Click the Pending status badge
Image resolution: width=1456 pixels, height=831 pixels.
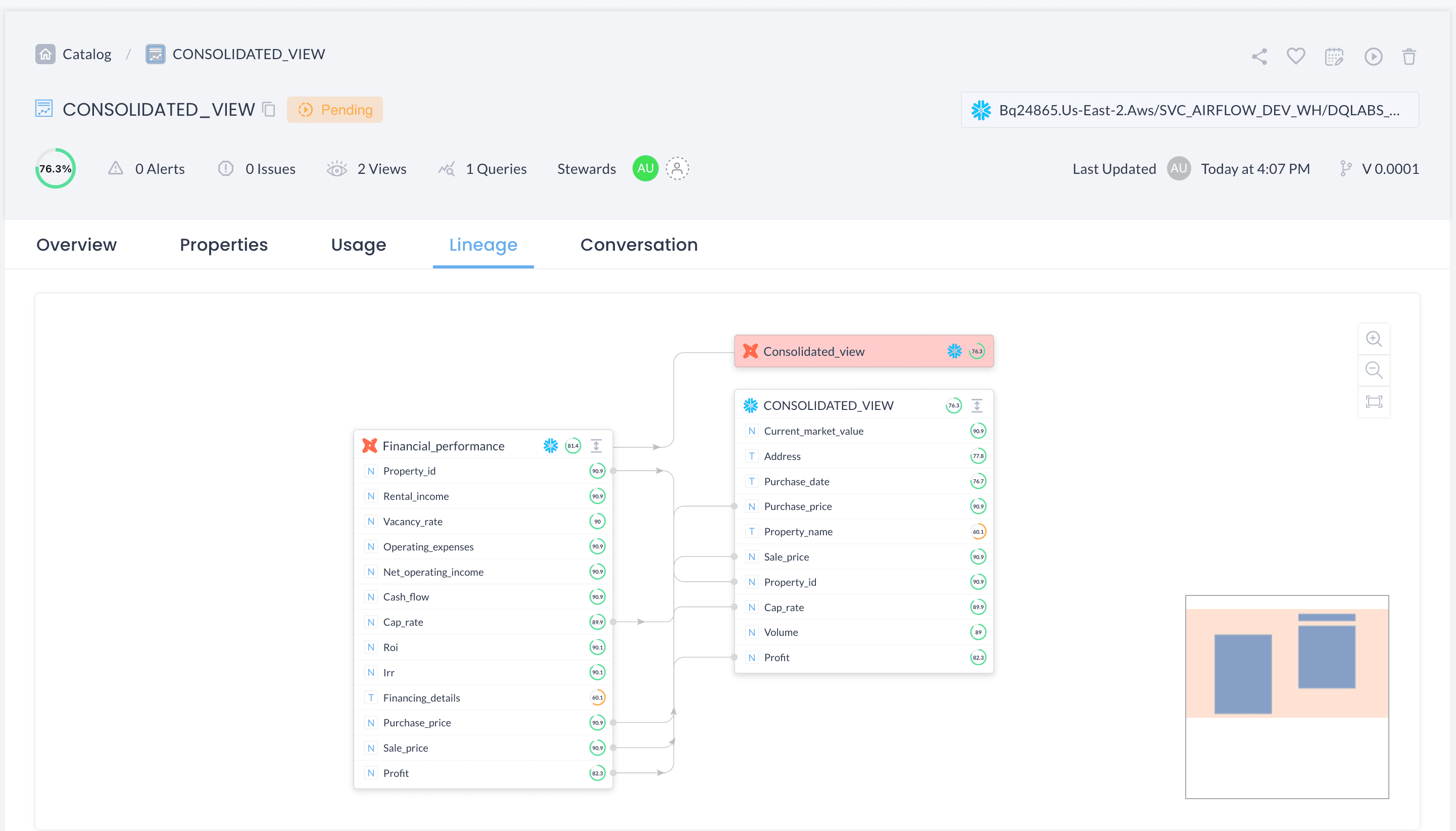335,110
